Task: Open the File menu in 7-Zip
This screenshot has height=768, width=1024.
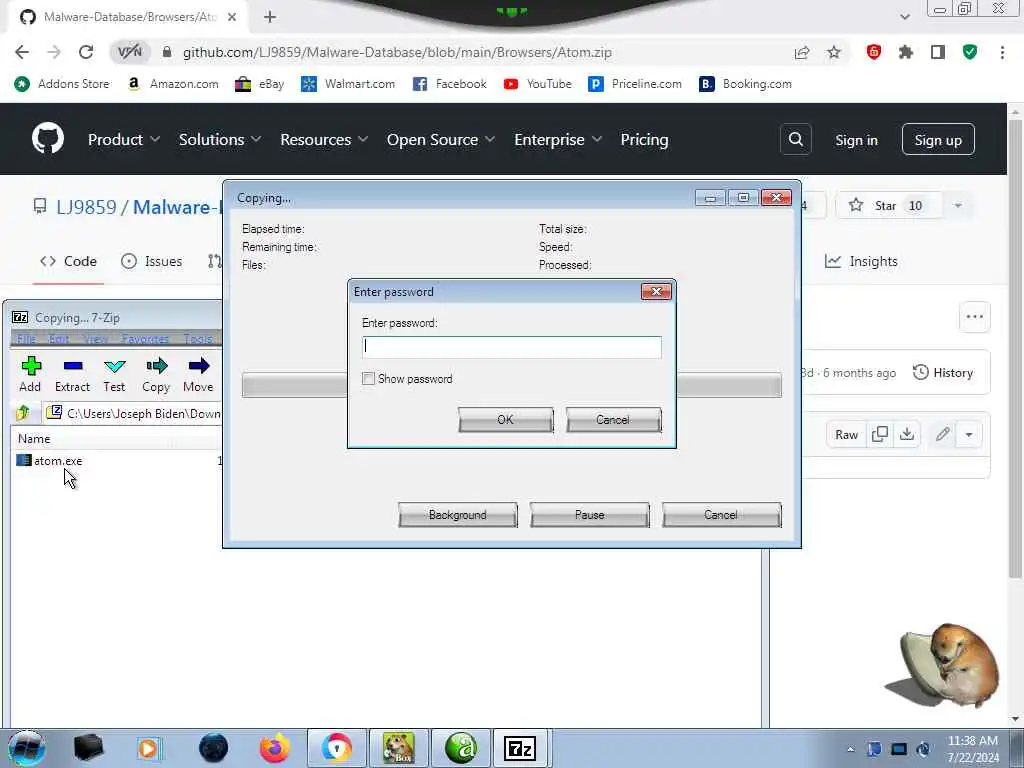Action: pos(26,338)
